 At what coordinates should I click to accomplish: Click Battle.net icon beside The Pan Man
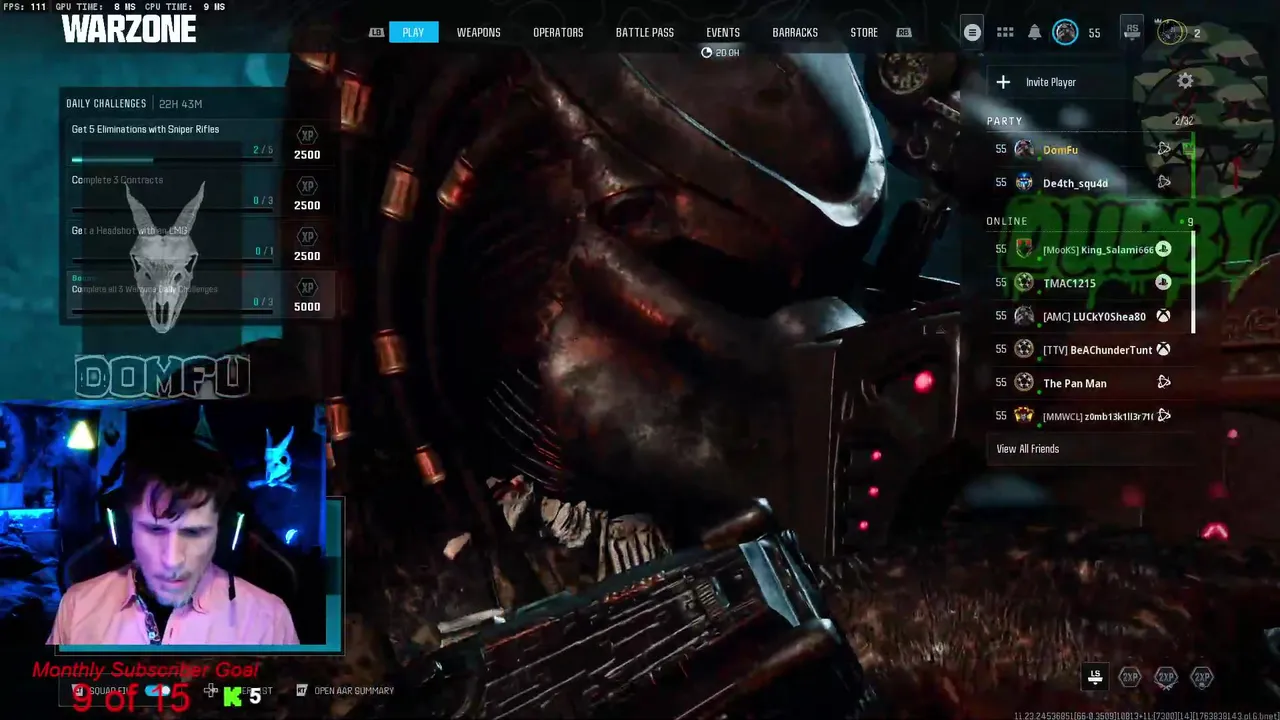pyautogui.click(x=1164, y=382)
